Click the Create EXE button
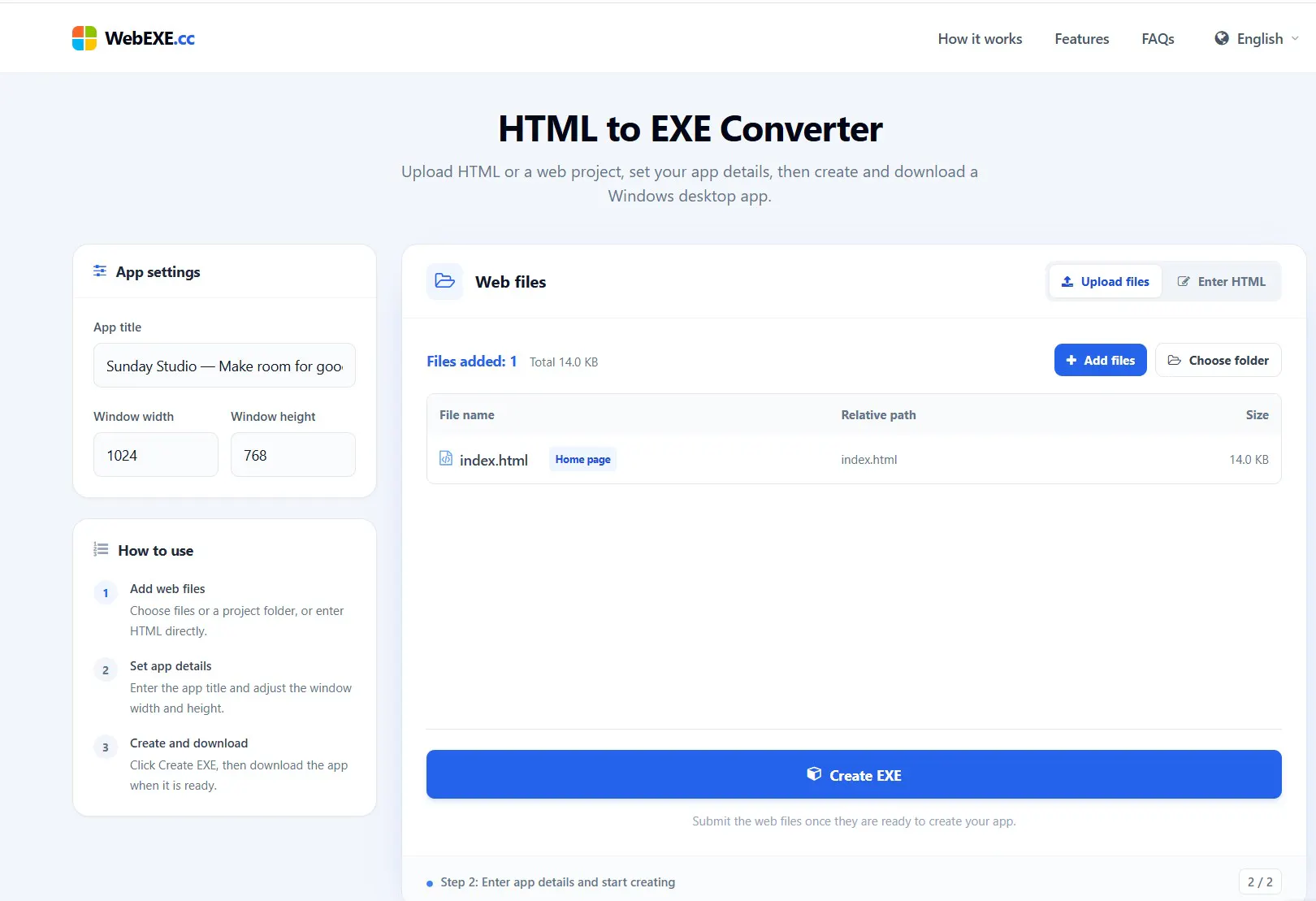1316x901 pixels. pos(854,774)
